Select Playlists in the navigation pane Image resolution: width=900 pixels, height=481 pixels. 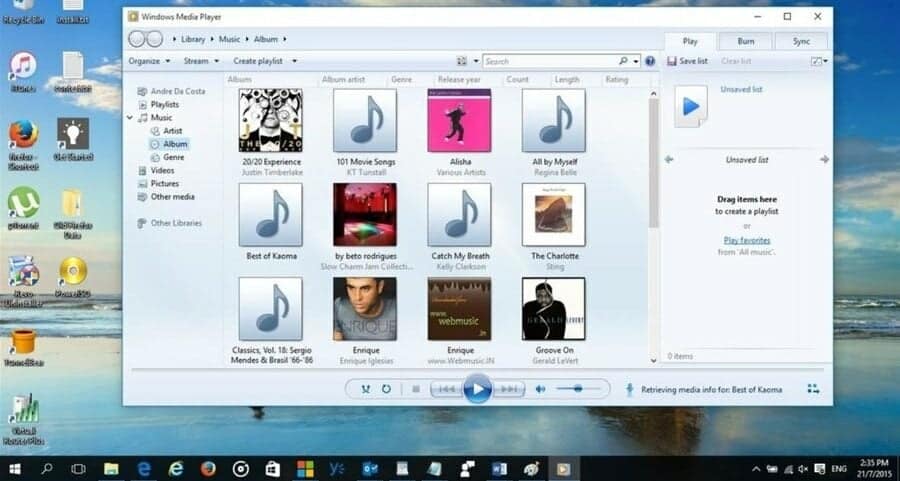164,104
